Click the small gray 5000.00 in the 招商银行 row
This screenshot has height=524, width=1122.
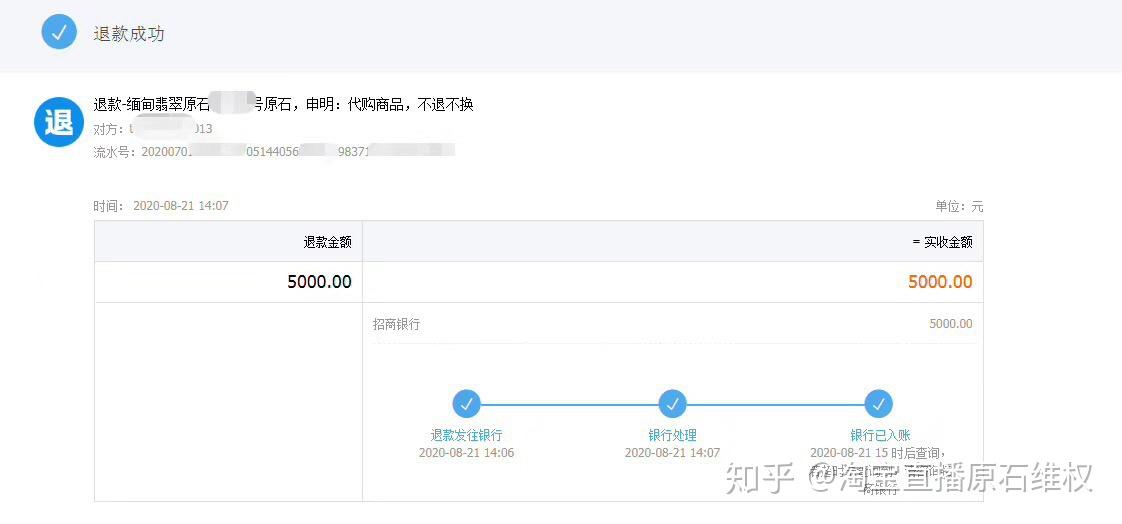(951, 324)
